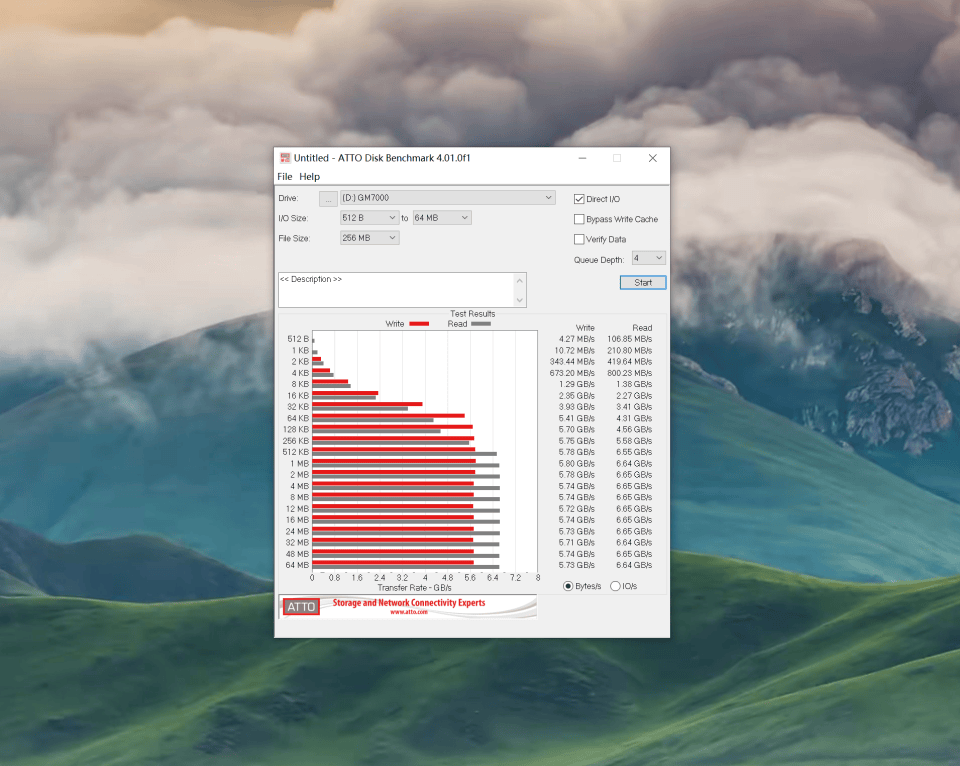960x766 pixels.
Task: Click the 343.44 MB/s write value
Action: (x=572, y=361)
